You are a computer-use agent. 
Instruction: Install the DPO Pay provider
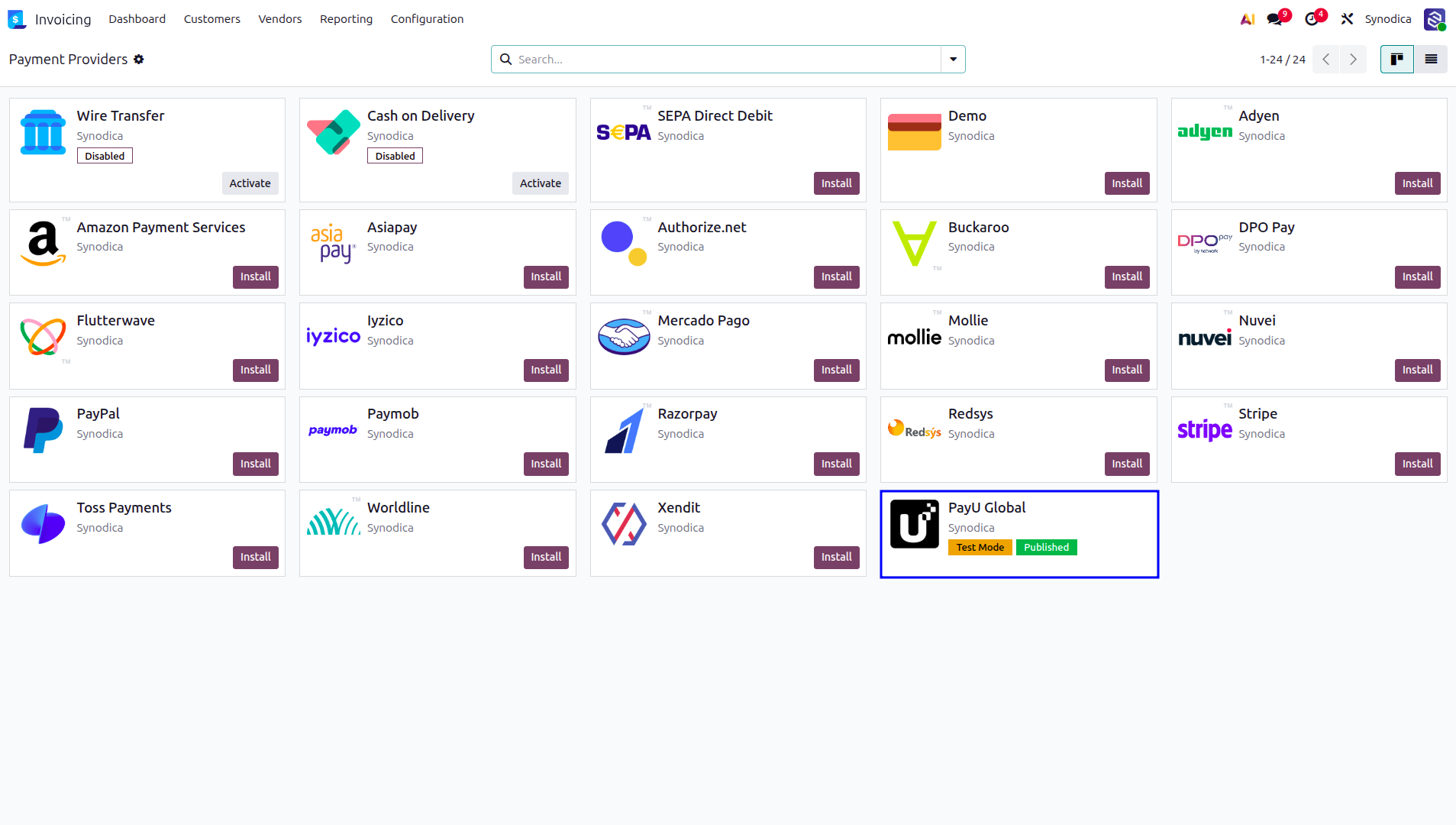pos(1417,277)
